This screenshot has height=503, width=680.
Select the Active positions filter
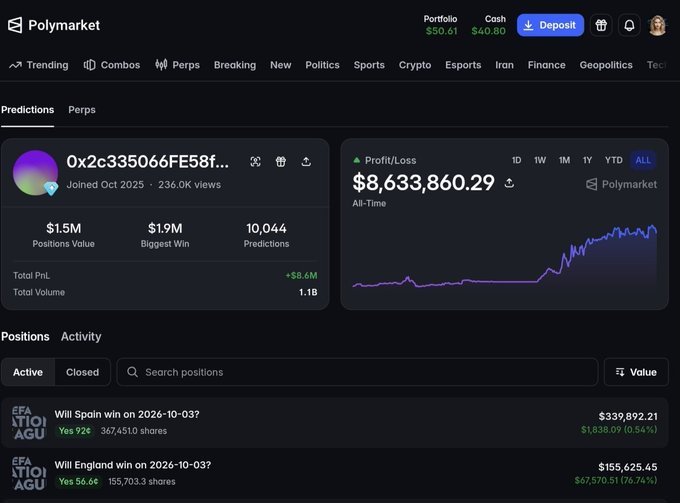(28, 372)
